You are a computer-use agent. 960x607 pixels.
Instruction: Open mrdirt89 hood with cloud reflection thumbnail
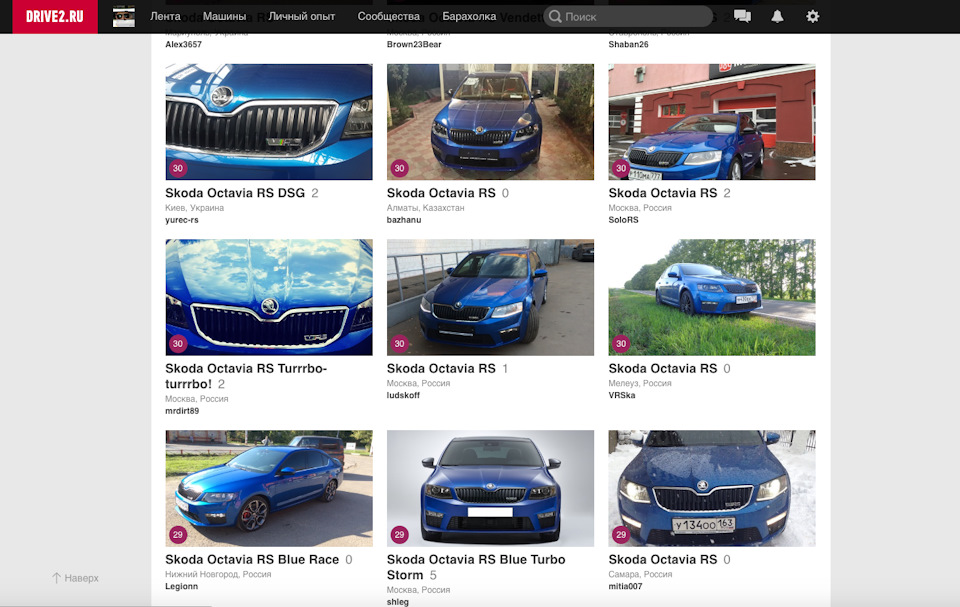(269, 297)
